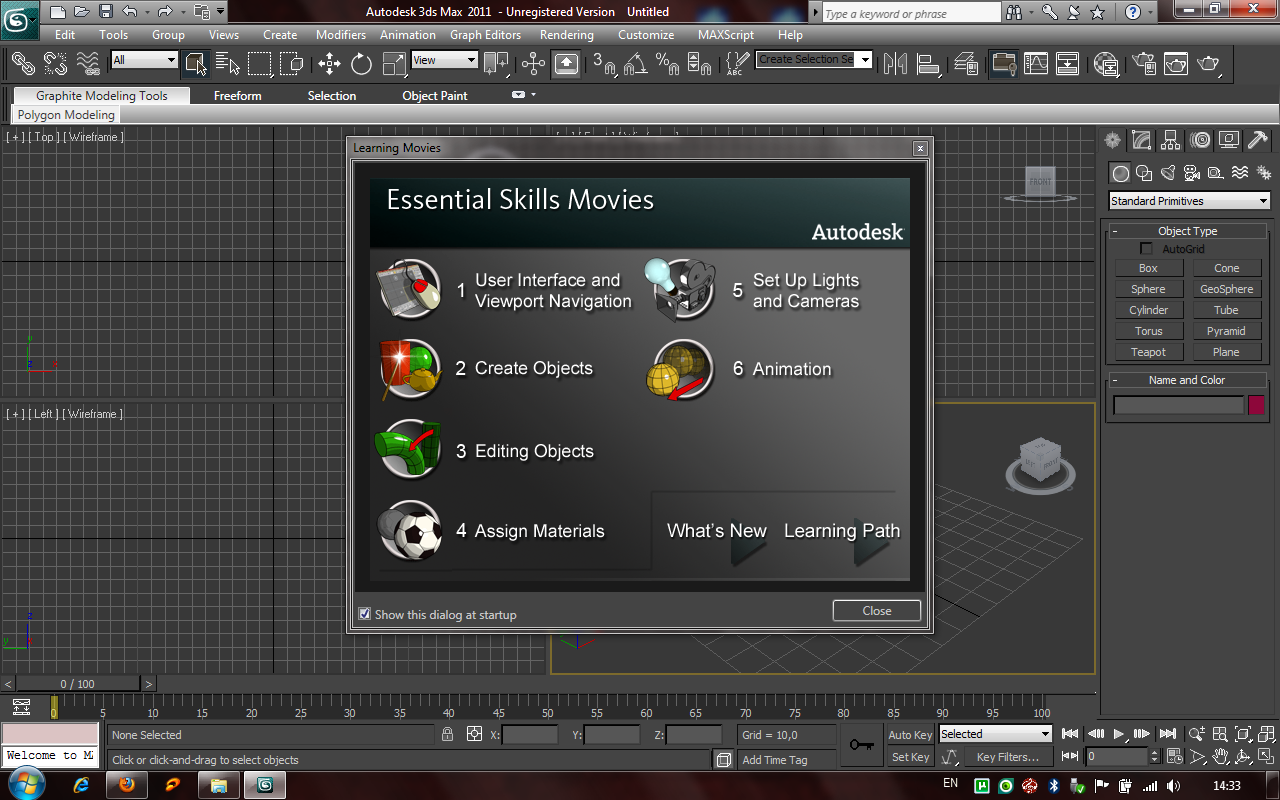Expand the Polygon Modeling panel
This screenshot has height=800, width=1280.
[66, 115]
